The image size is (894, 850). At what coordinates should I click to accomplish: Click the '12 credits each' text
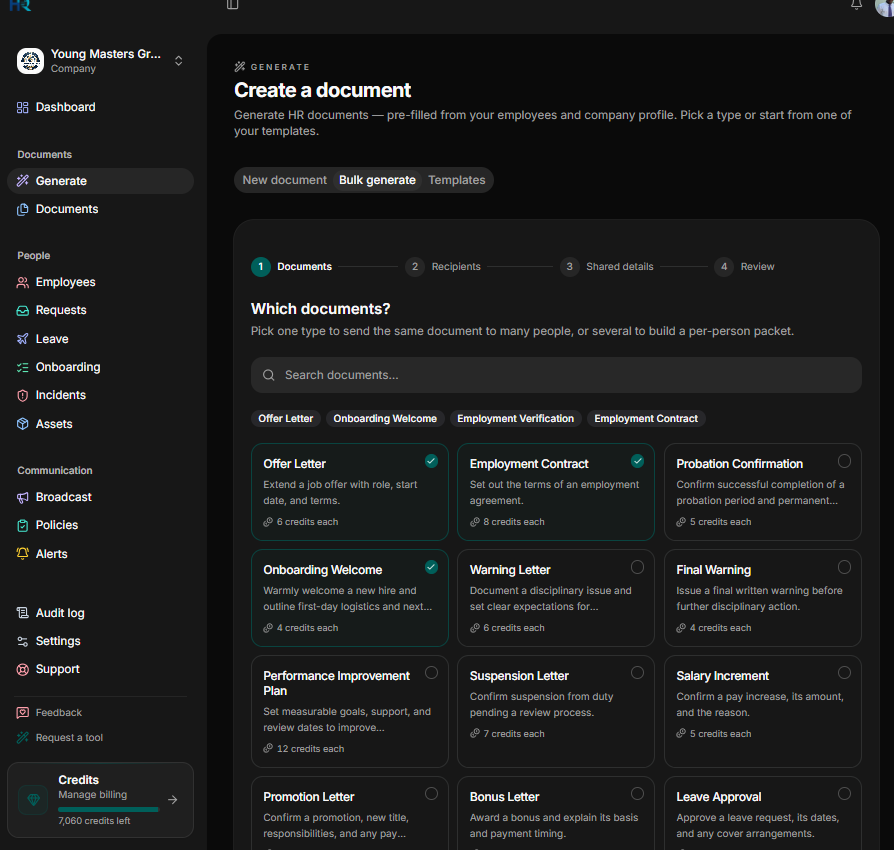[x=310, y=749]
